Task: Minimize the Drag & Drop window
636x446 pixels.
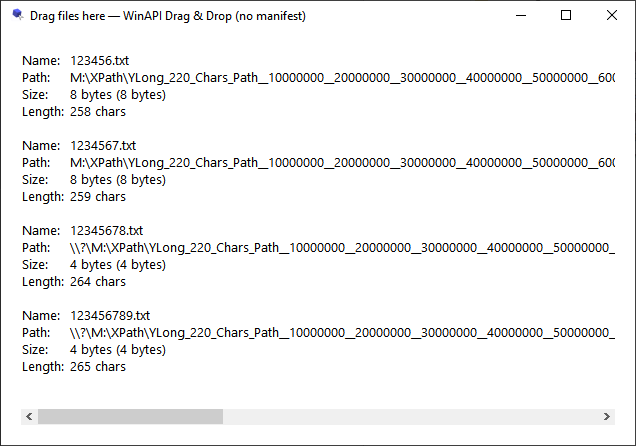Action: [520, 15]
